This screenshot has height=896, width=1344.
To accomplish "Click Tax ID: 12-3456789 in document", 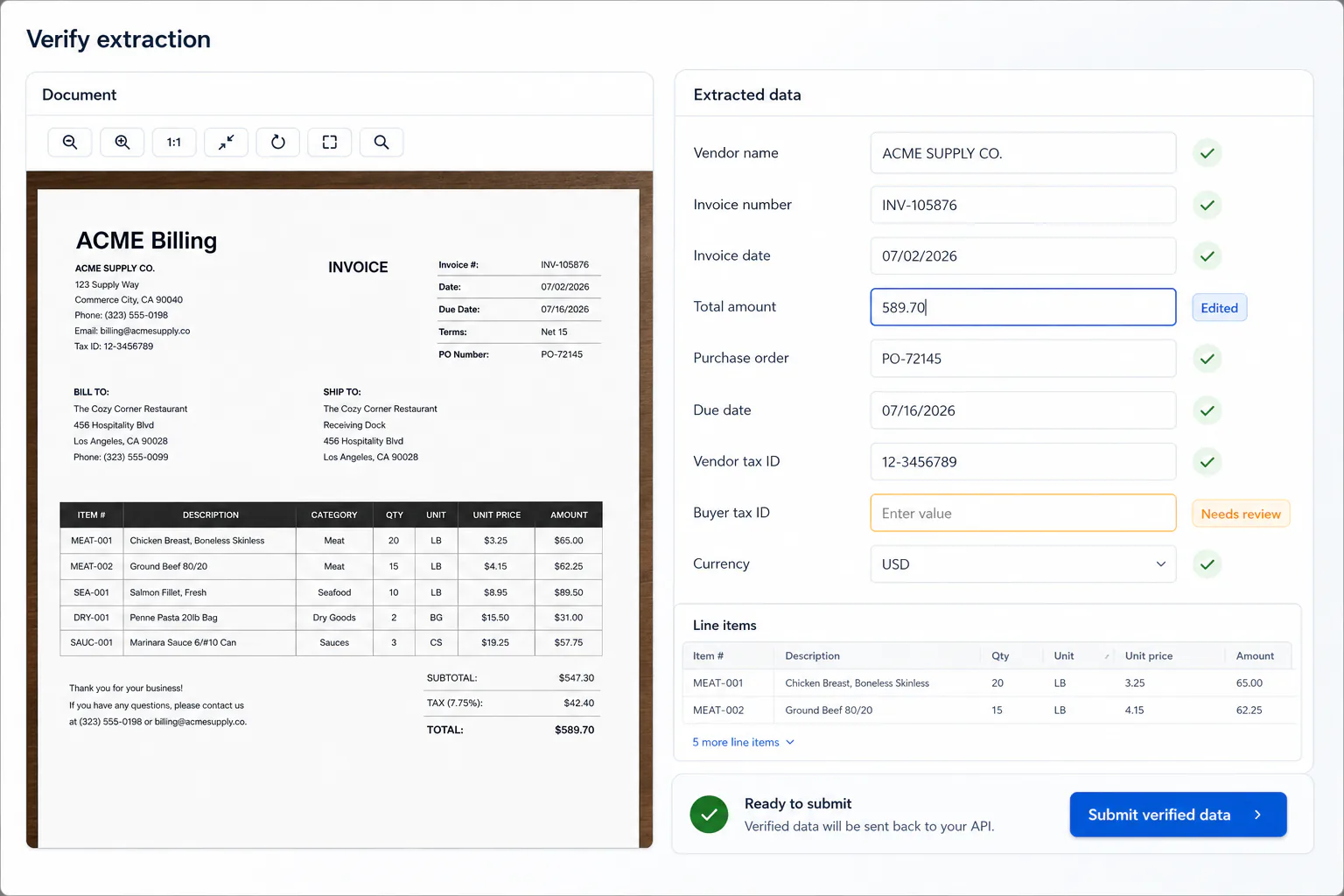I will (114, 346).
